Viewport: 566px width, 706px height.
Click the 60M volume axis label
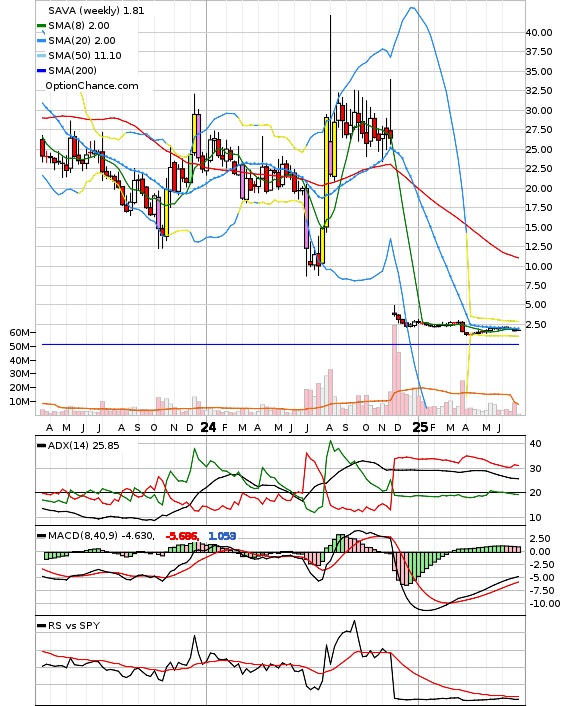[19, 332]
